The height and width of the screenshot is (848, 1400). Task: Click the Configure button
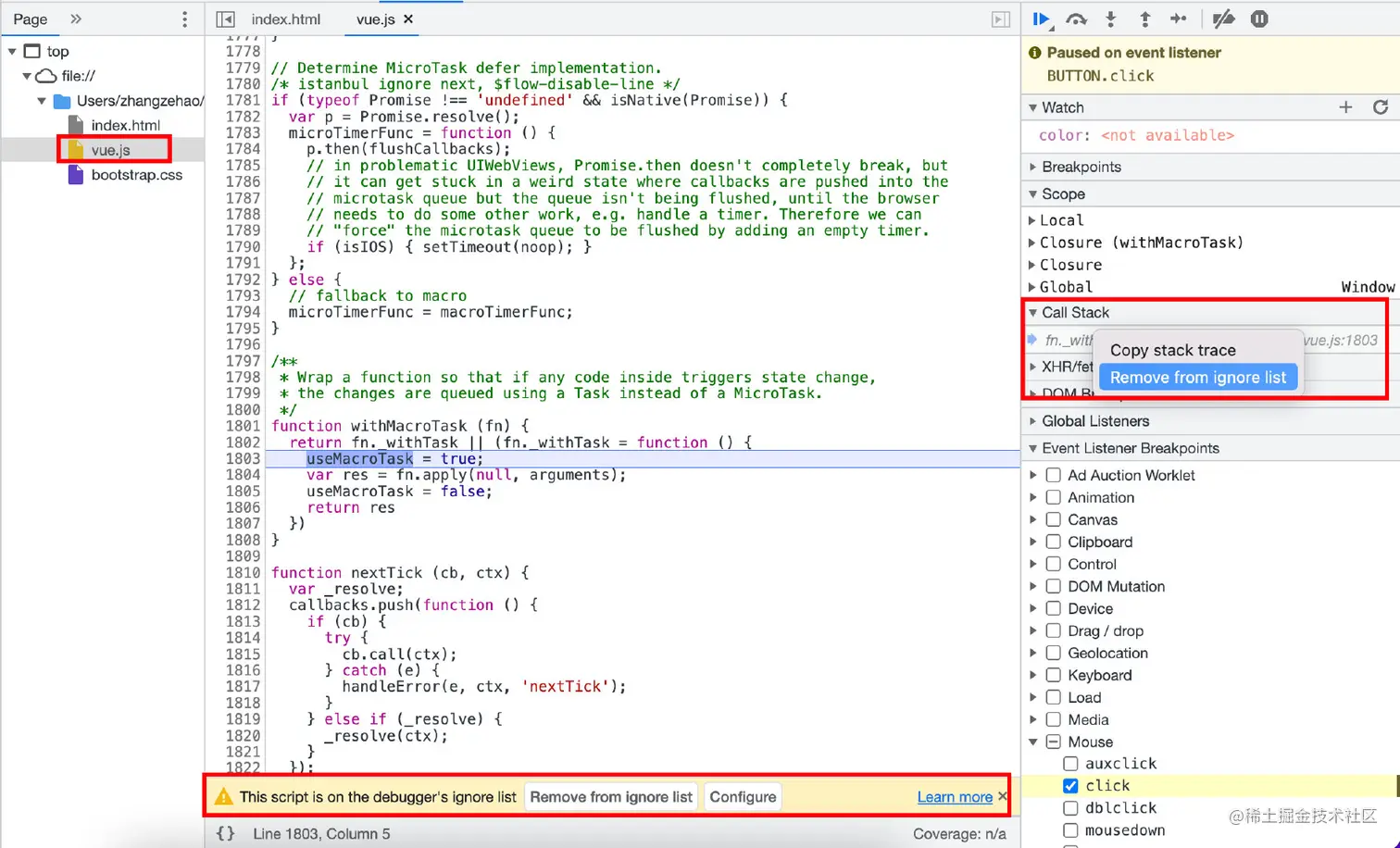pos(743,796)
